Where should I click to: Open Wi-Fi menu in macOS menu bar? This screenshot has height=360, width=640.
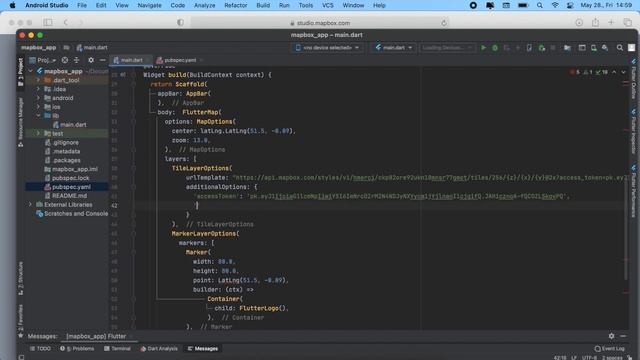point(555,5)
